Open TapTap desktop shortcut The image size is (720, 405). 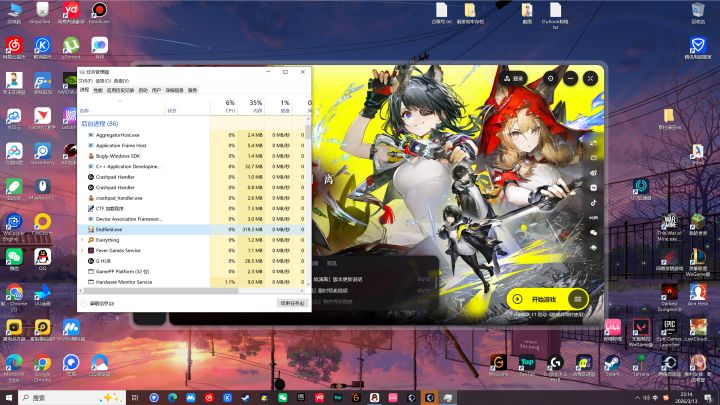pyautogui.click(x=527, y=366)
